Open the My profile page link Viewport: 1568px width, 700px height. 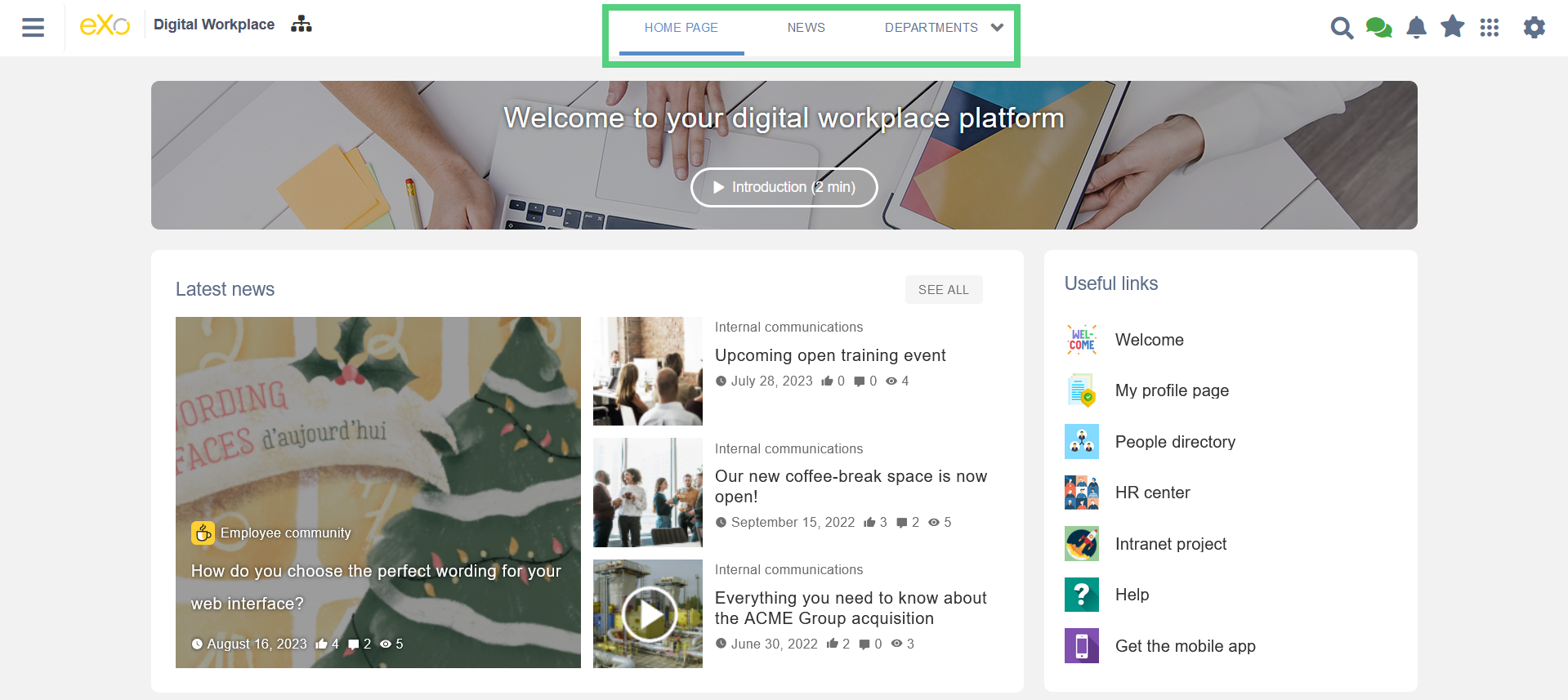1172,390
